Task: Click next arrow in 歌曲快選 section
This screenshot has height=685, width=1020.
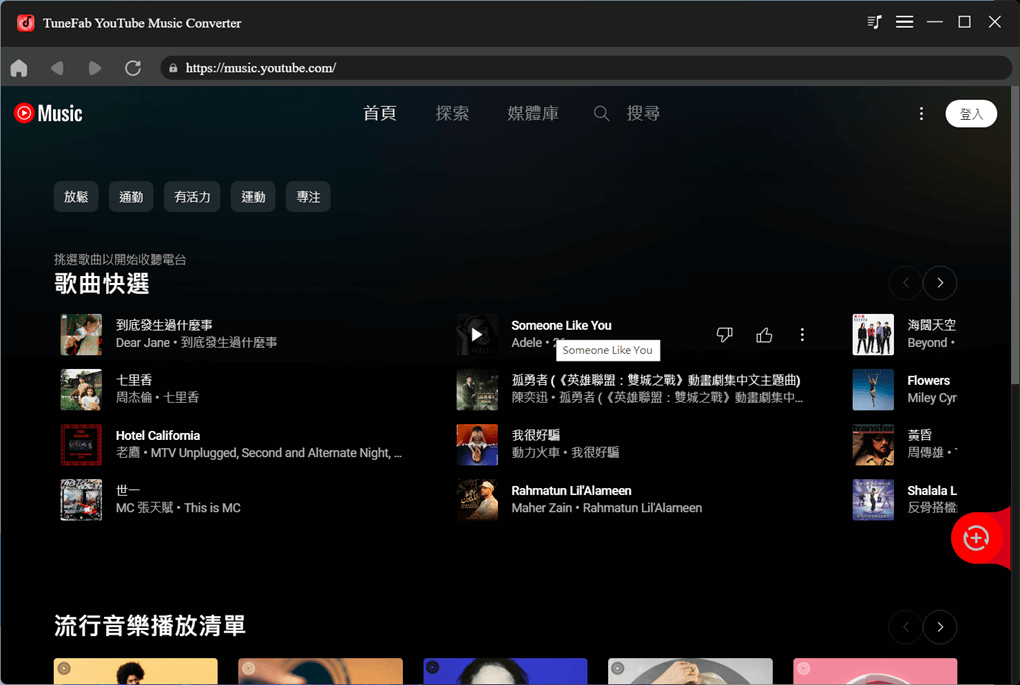Action: 940,282
